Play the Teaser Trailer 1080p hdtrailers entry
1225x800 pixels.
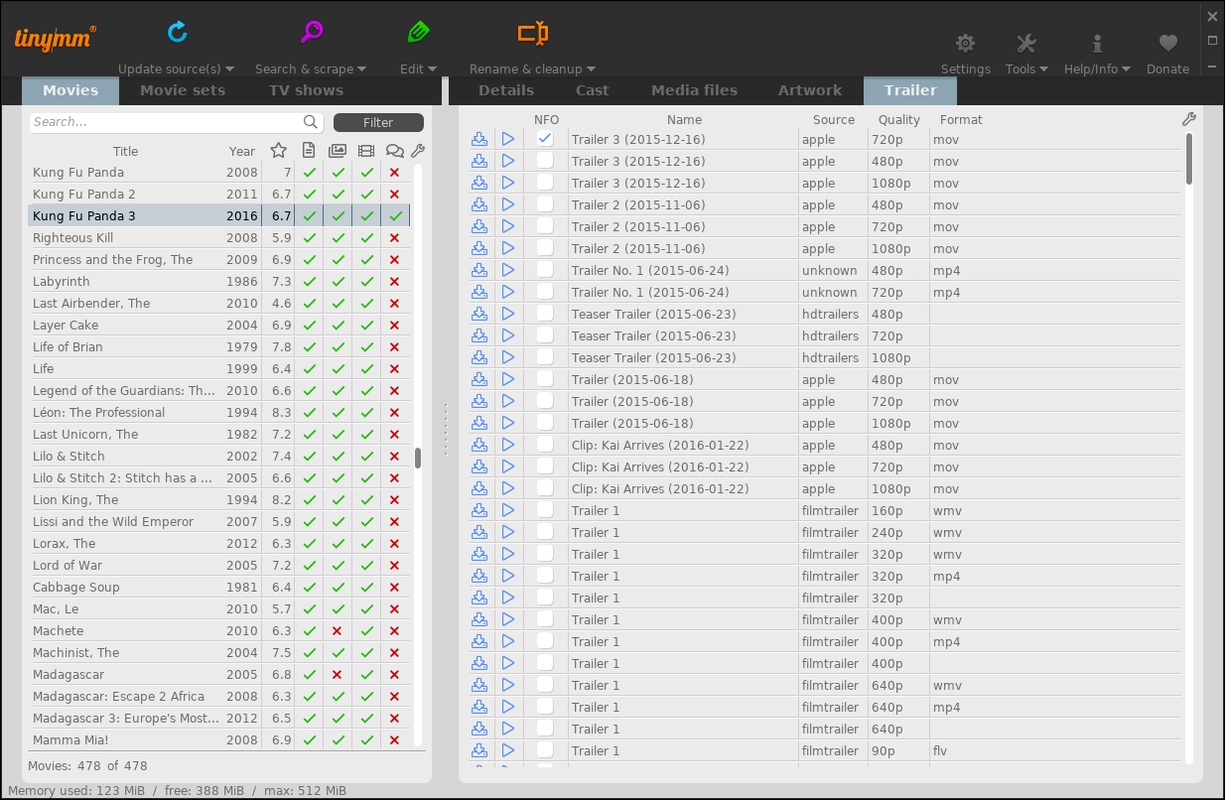[508, 357]
